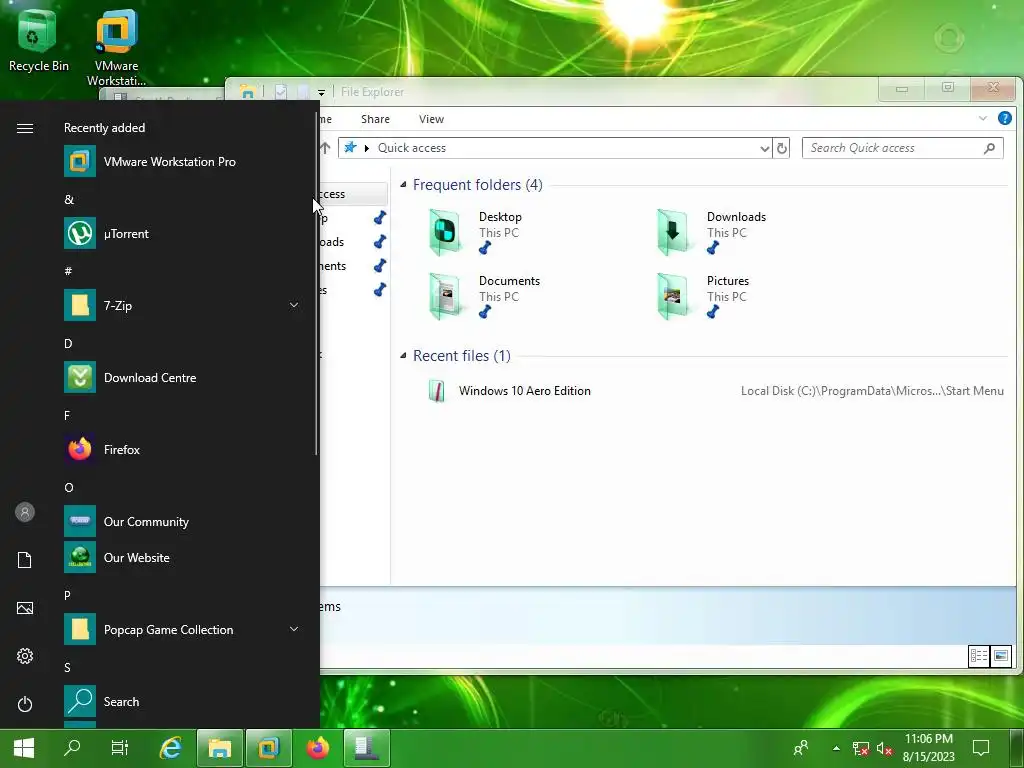Jump to letter O header
This screenshot has width=1024, height=768.
click(x=69, y=487)
